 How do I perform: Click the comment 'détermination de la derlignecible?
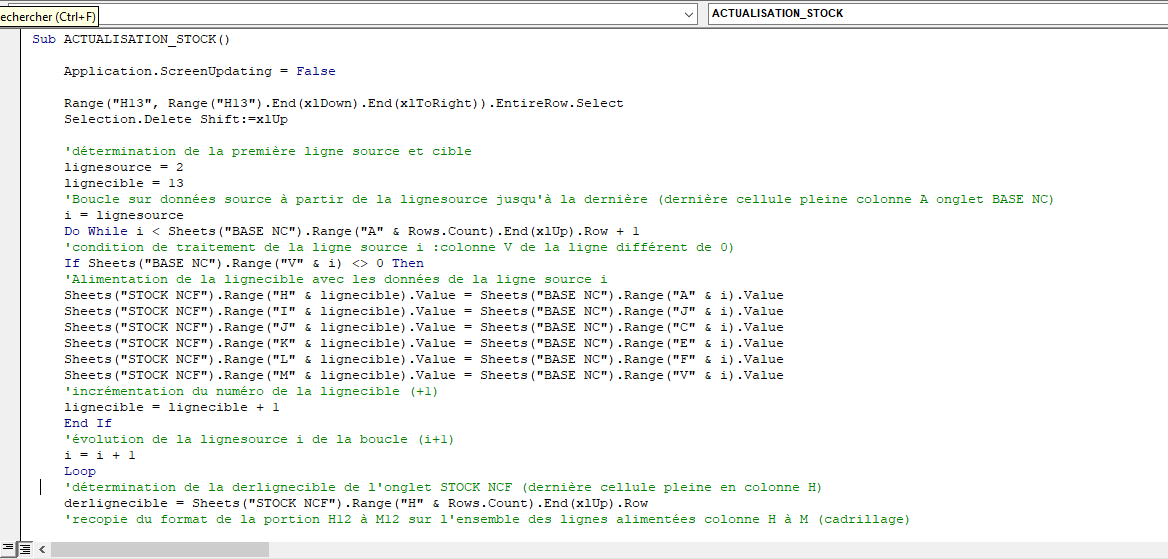(x=443, y=487)
